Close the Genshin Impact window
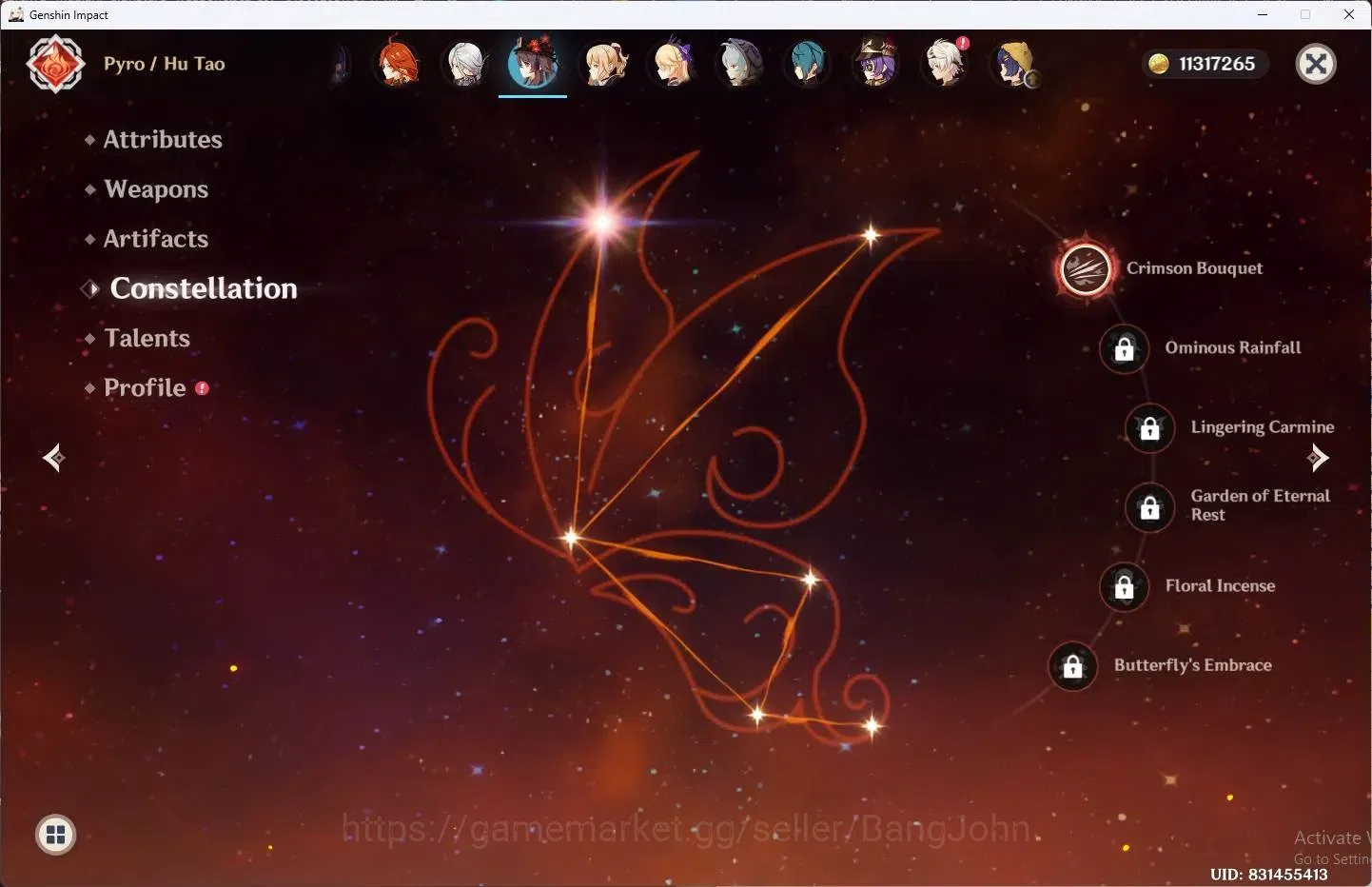The width and height of the screenshot is (1372, 887). 1349,14
